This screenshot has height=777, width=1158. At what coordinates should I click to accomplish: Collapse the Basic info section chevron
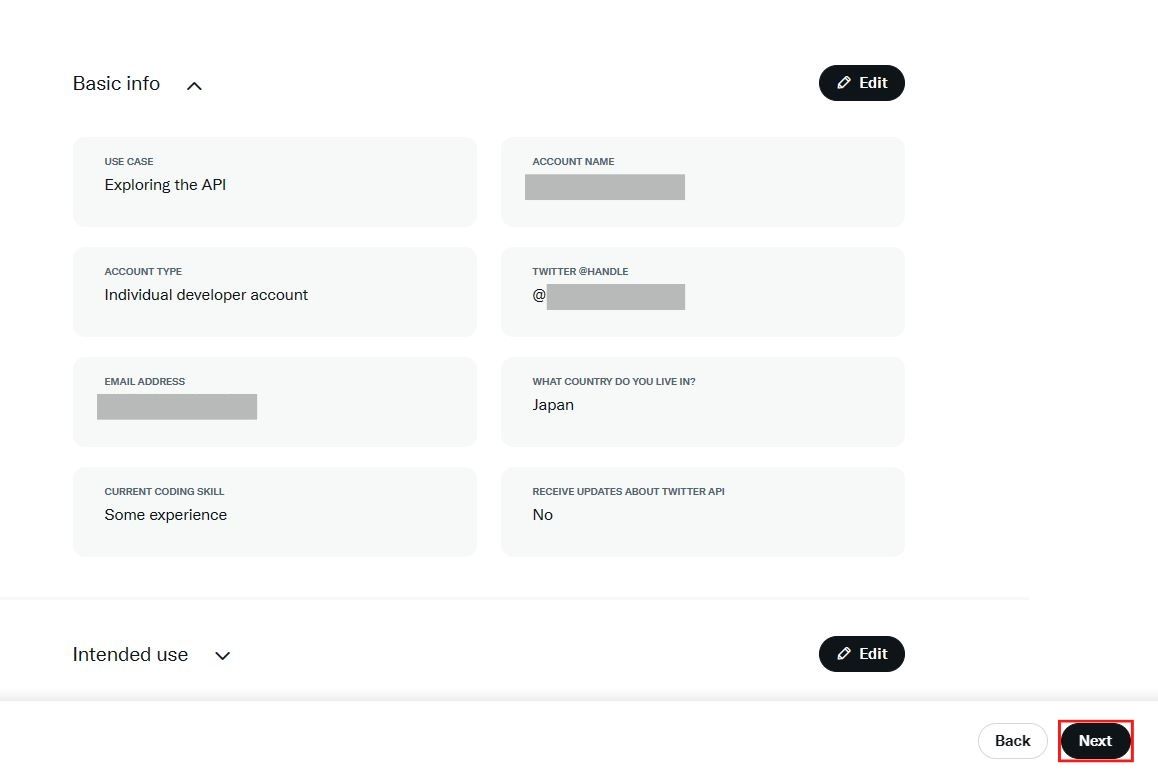[x=194, y=86]
